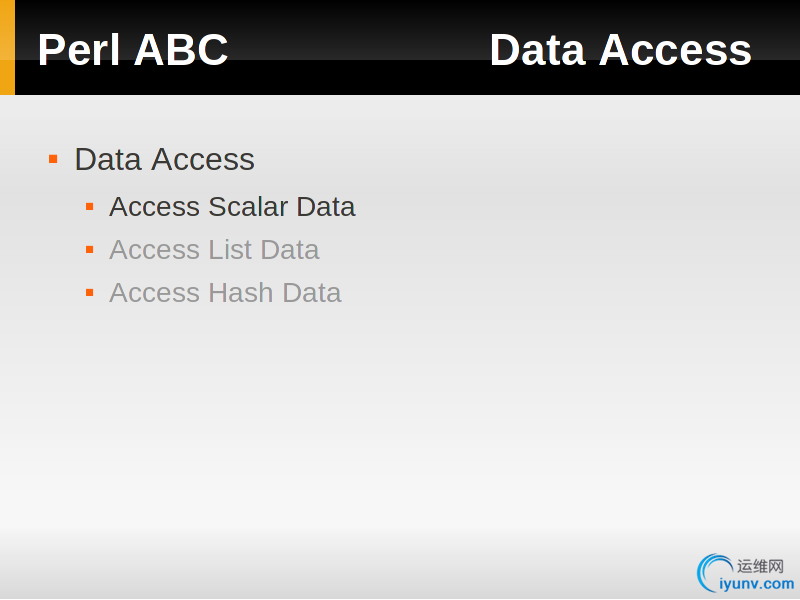800x600 pixels.
Task: Click the Chinese 运维网 watermark text
Action: coord(760,566)
